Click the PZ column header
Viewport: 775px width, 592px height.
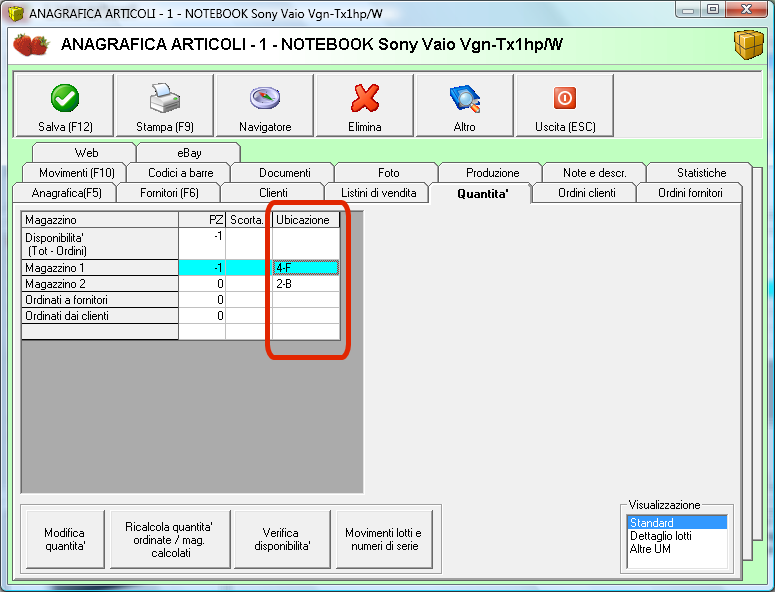coord(202,220)
